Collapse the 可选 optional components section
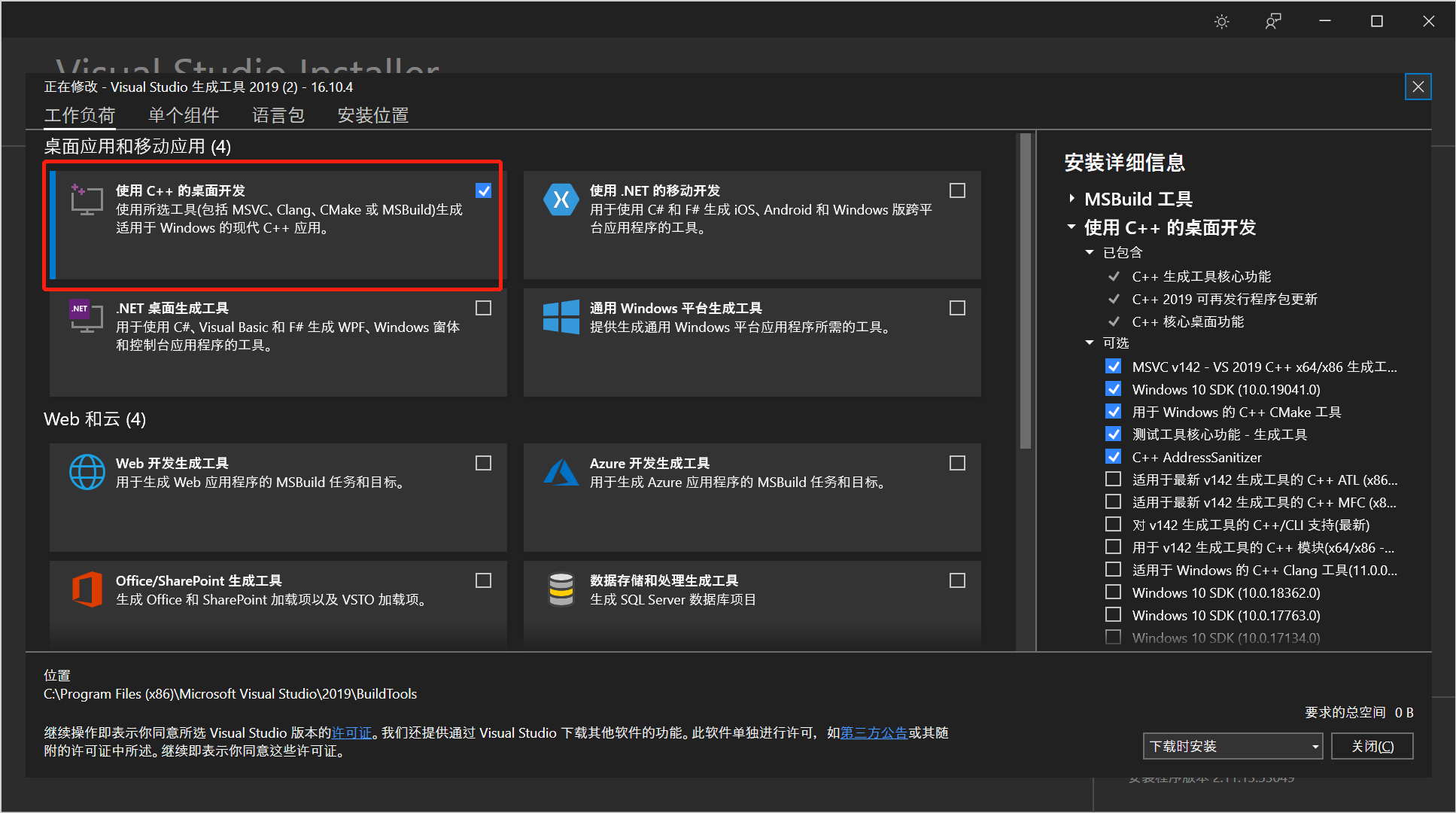The width and height of the screenshot is (1456, 813). pos(1090,343)
